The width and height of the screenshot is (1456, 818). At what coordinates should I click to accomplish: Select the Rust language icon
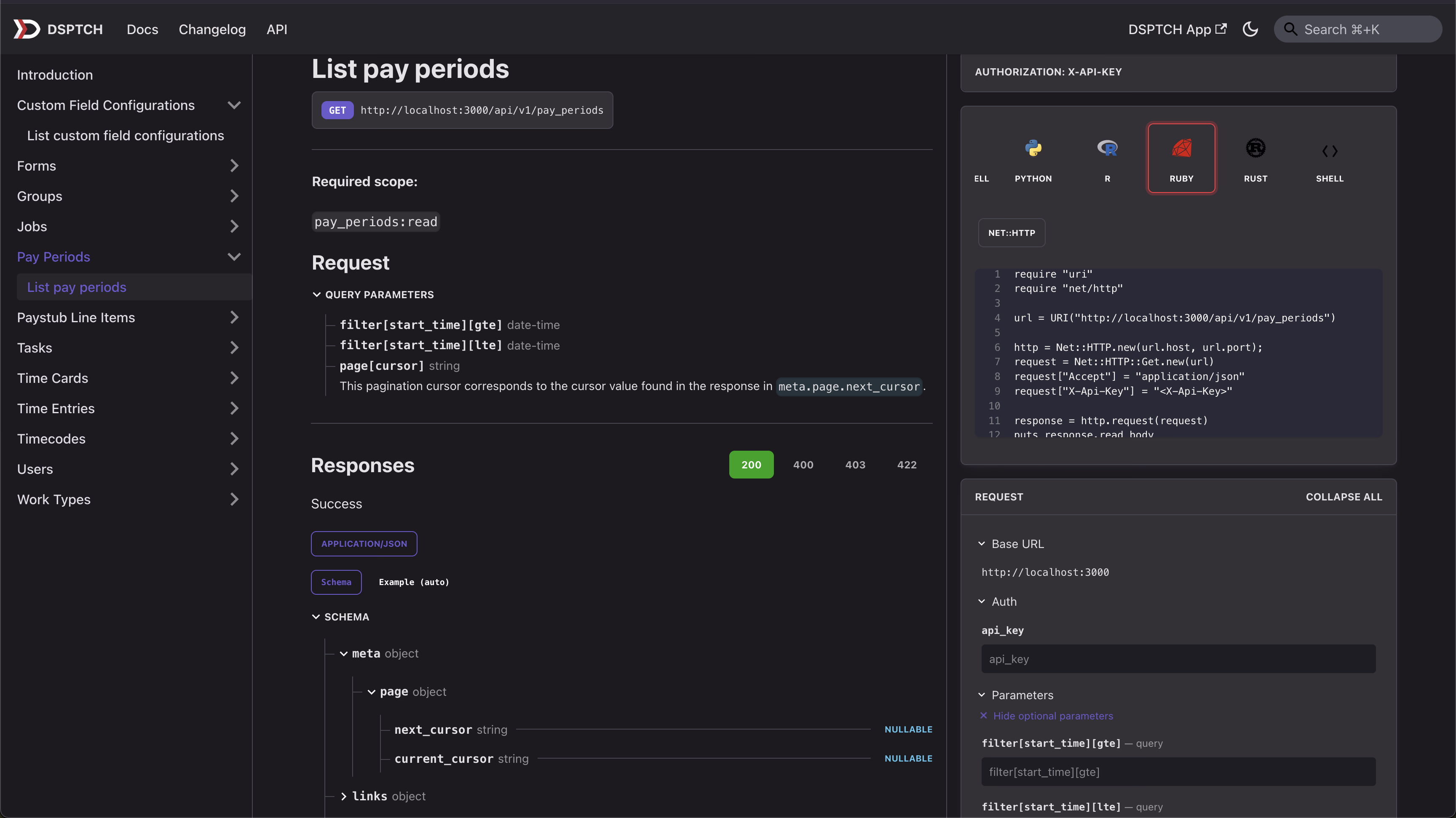pyautogui.click(x=1255, y=148)
